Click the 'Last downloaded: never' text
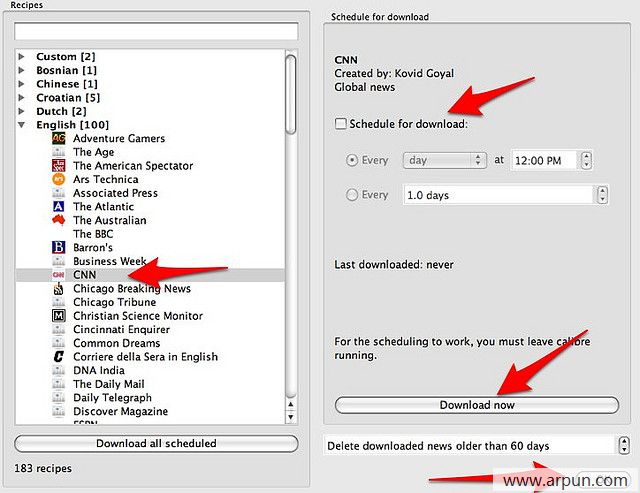640x493 pixels. [394, 264]
